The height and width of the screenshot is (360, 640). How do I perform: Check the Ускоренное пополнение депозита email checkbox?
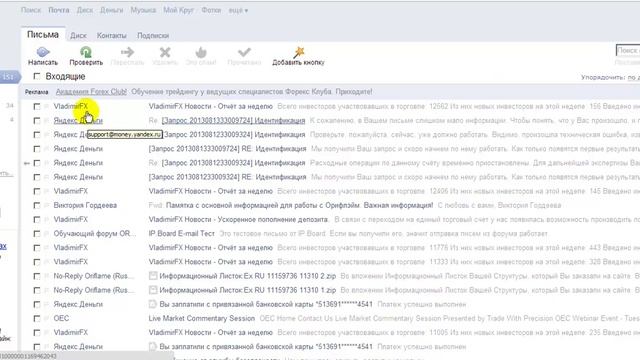coord(37,220)
